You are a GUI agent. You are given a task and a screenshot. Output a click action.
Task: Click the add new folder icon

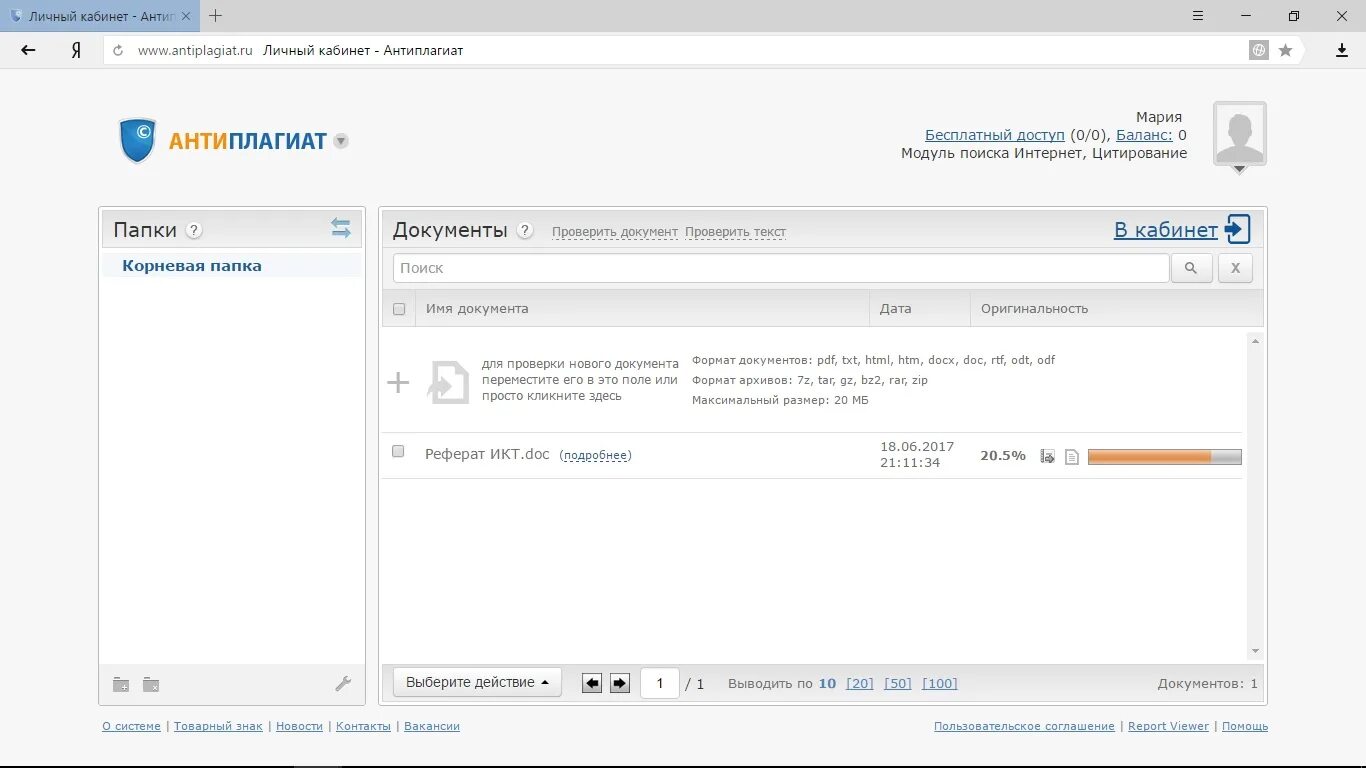121,685
